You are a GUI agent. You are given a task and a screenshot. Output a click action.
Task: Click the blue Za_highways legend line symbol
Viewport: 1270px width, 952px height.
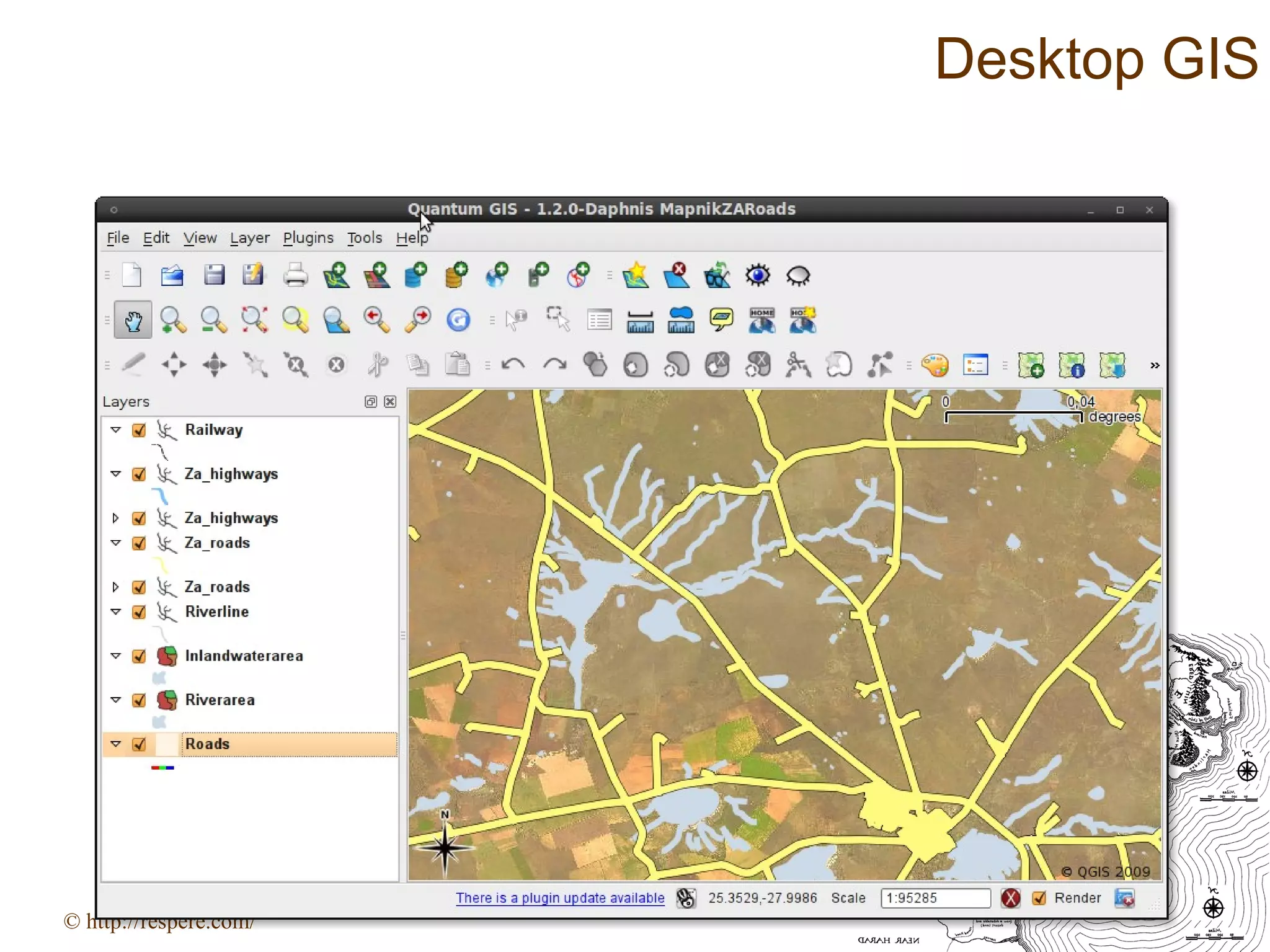click(160, 496)
